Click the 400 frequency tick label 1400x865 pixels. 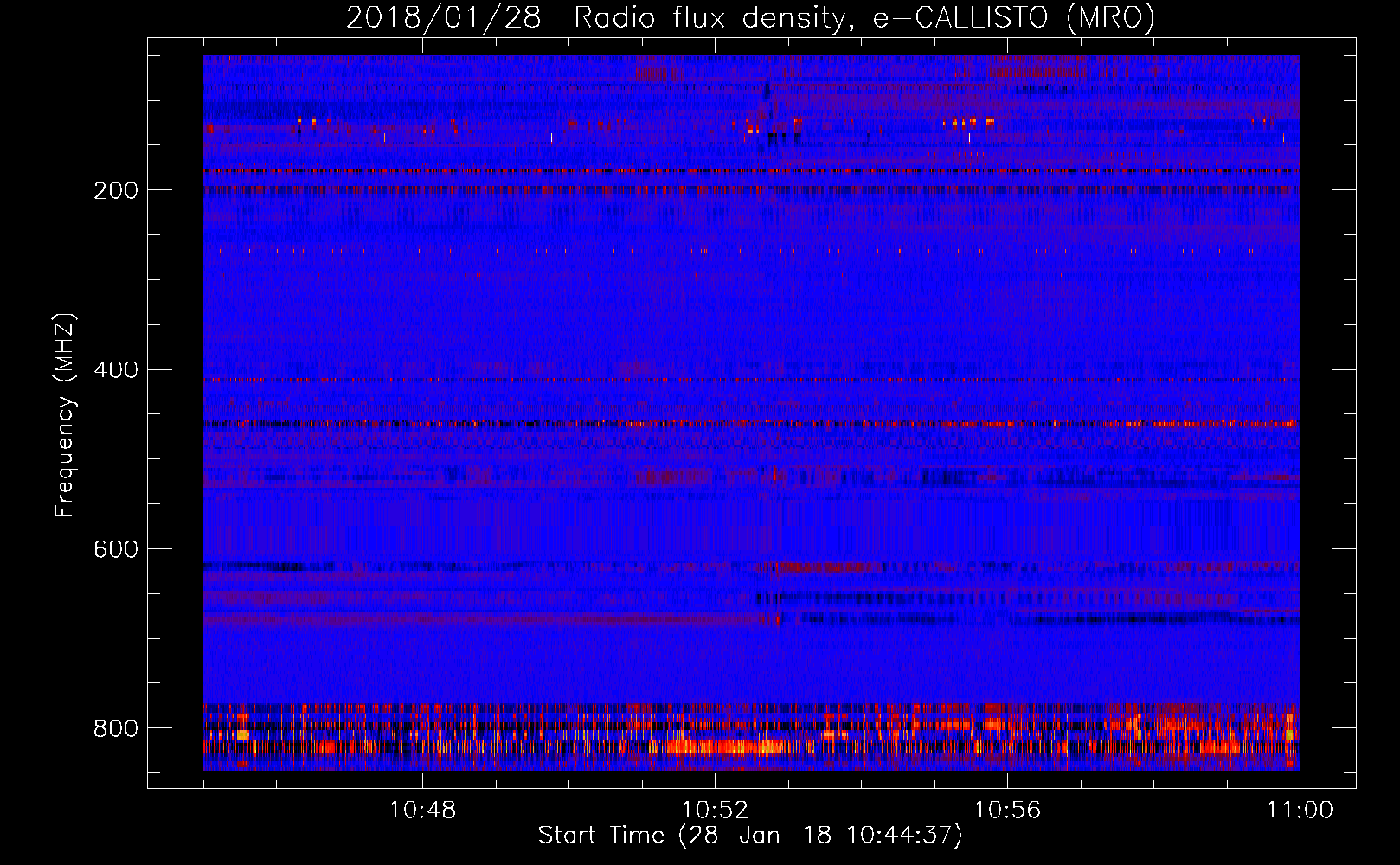pyautogui.click(x=116, y=370)
